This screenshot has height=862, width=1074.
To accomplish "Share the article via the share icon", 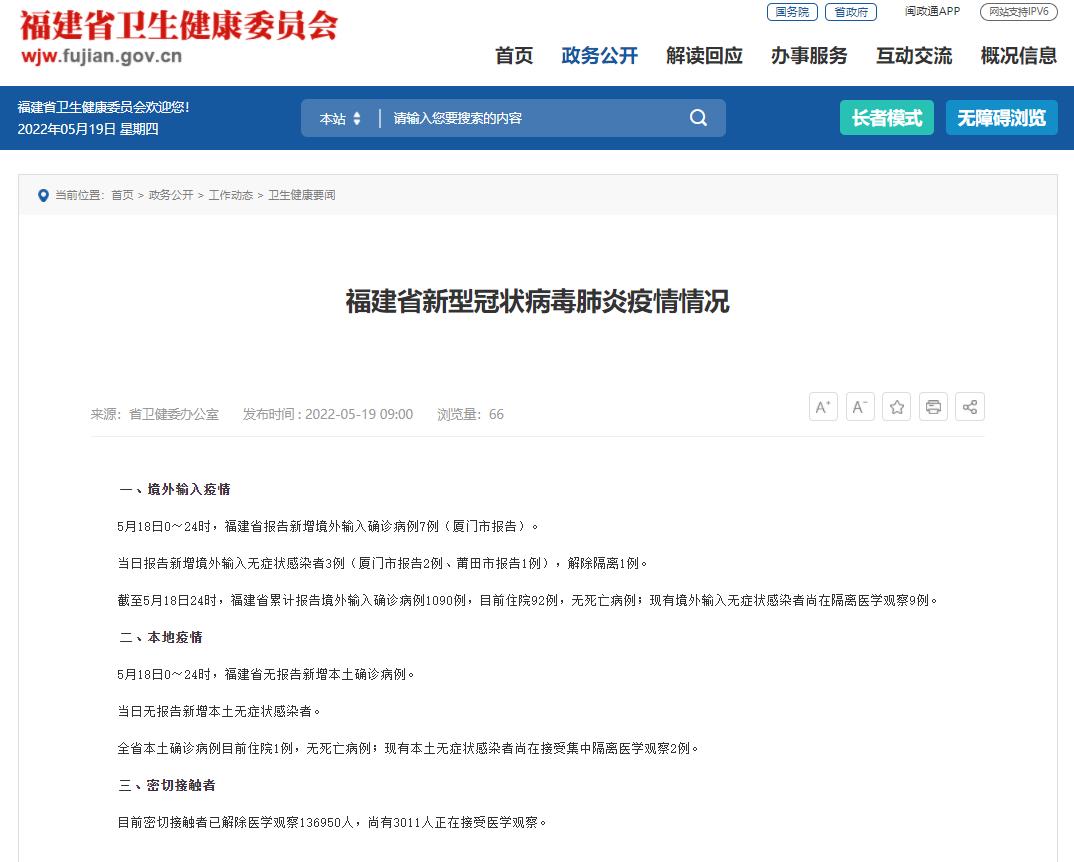I will 970,407.
